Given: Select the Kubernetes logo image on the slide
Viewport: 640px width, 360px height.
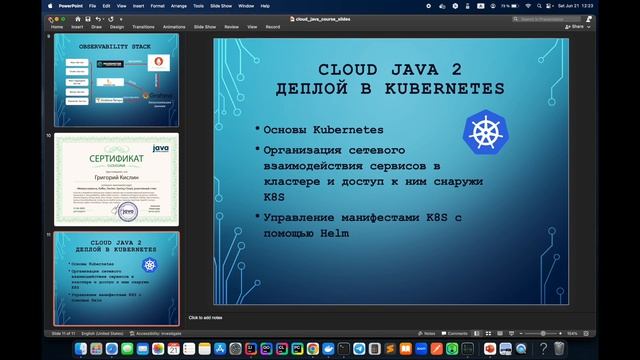Looking at the screenshot, I should pos(486,132).
